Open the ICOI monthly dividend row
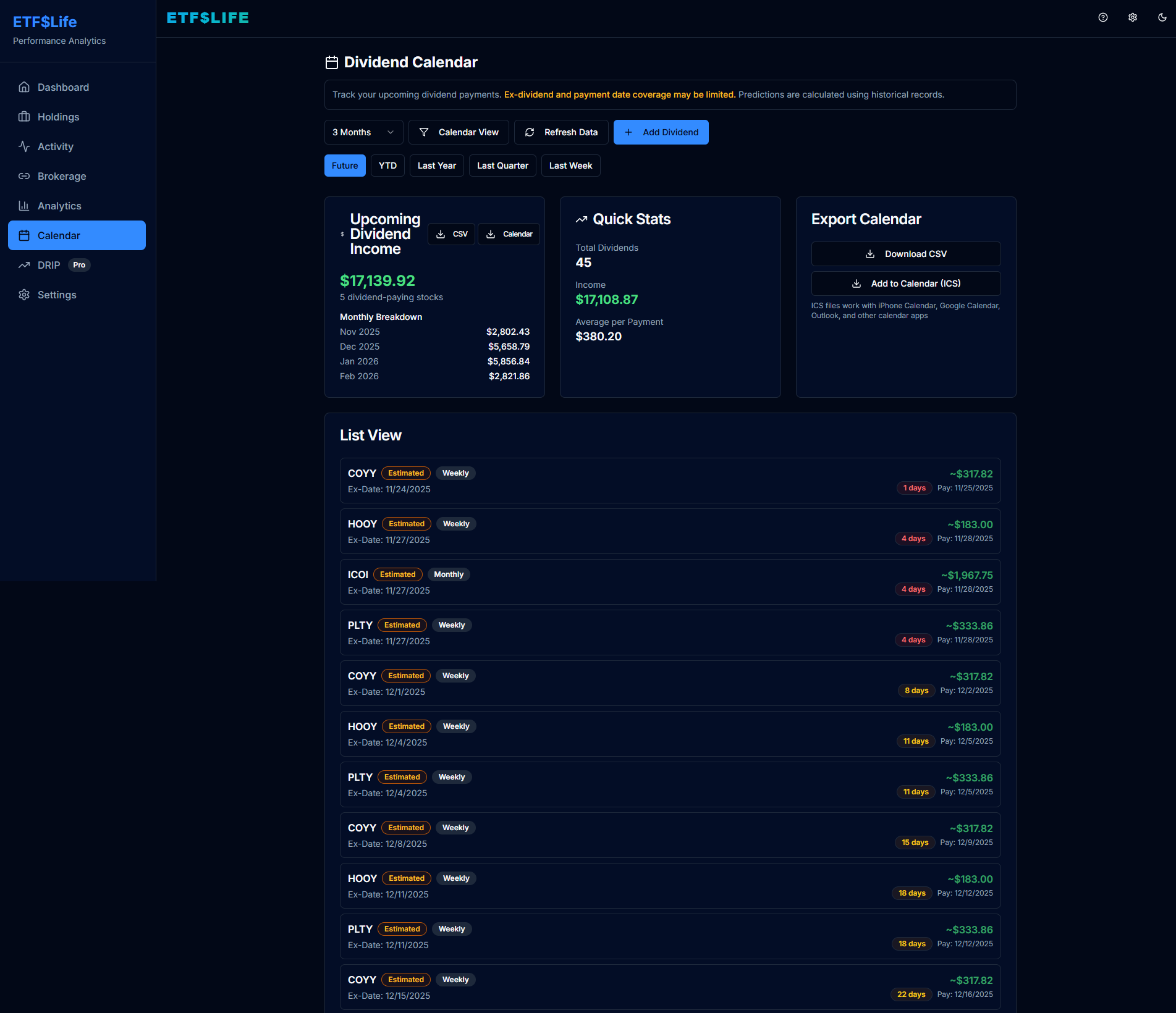 (x=670, y=582)
